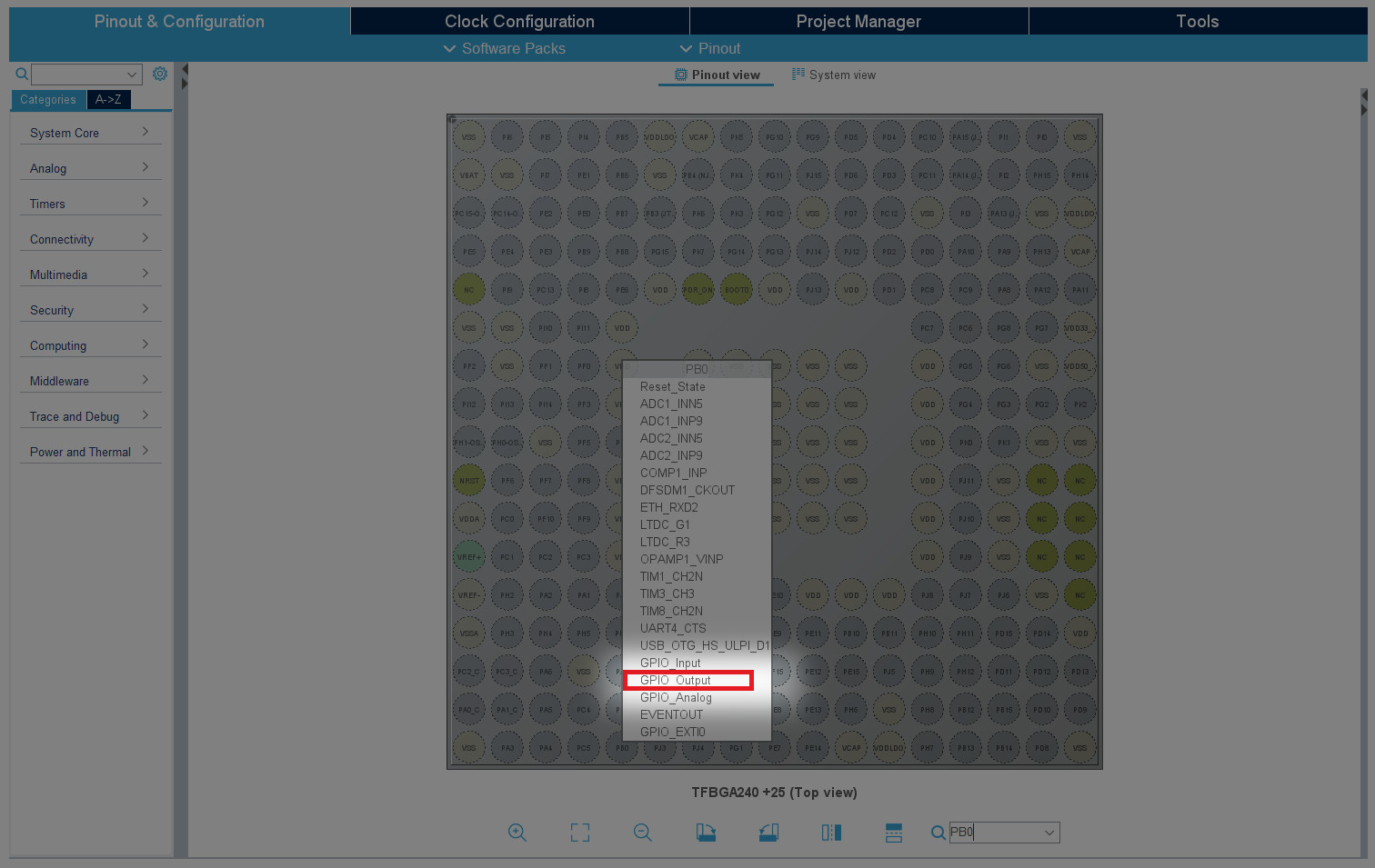
Task: Click the pin search magnifier icon
Action: click(938, 832)
